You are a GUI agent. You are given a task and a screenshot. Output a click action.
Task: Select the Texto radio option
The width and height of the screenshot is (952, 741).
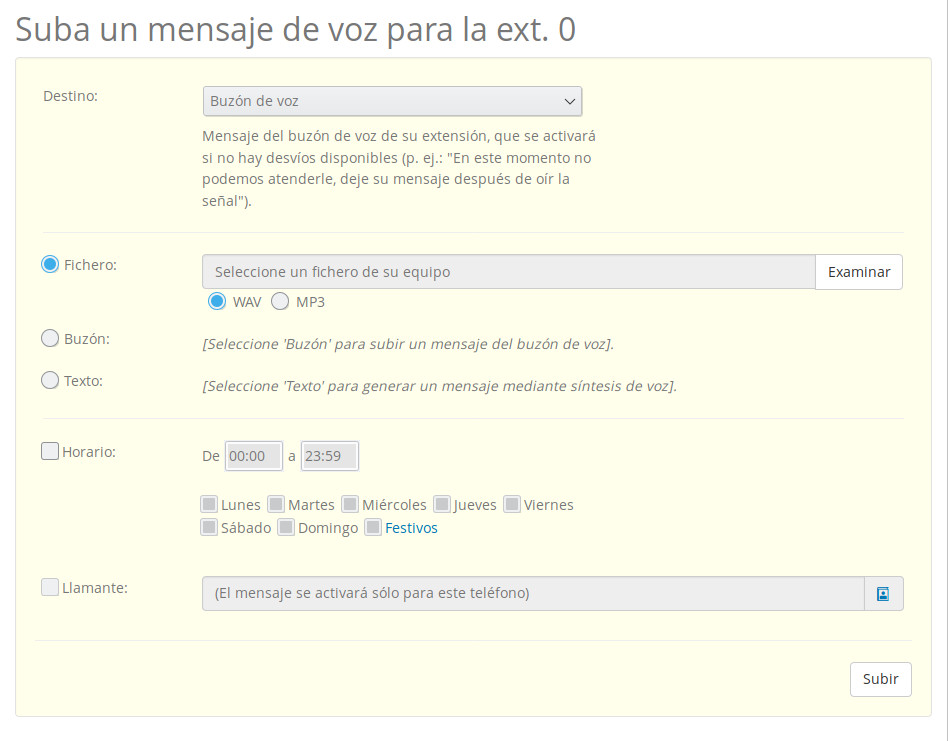point(50,381)
